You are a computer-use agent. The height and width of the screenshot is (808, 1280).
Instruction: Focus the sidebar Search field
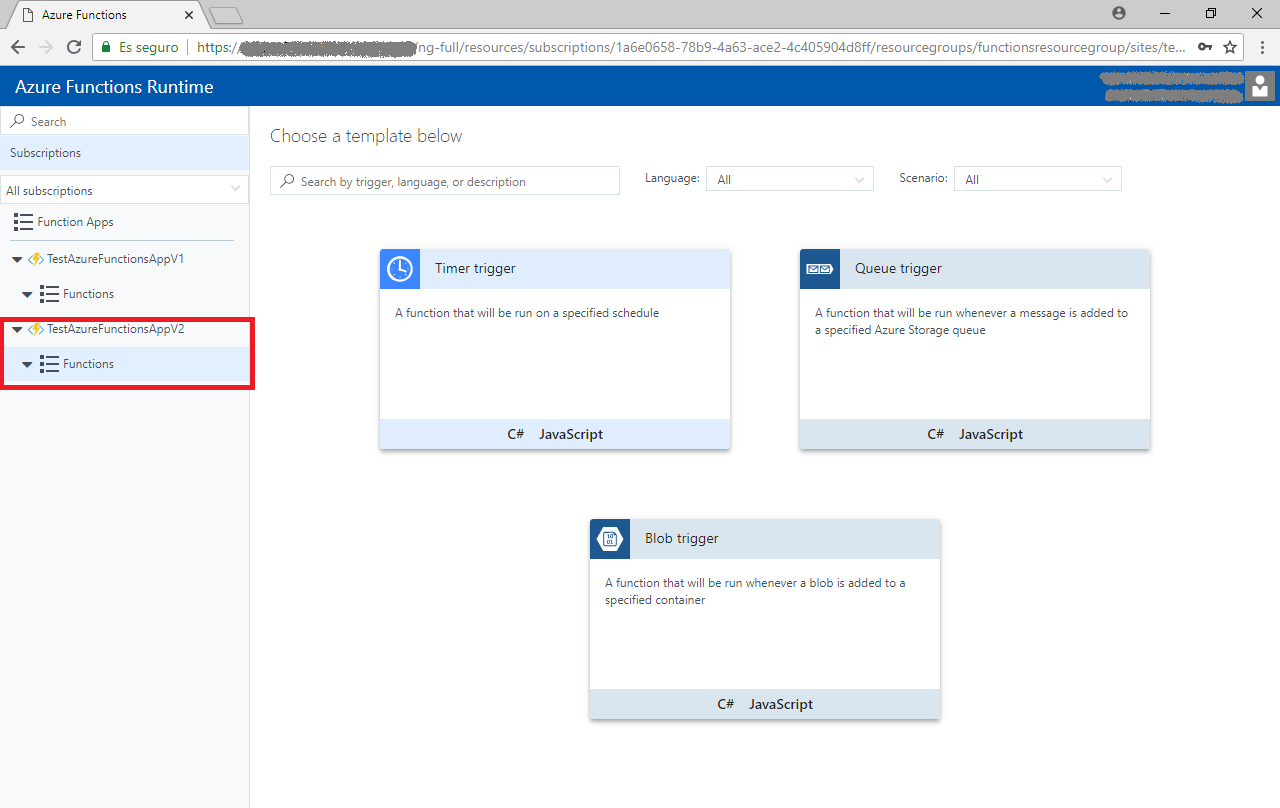pos(124,121)
